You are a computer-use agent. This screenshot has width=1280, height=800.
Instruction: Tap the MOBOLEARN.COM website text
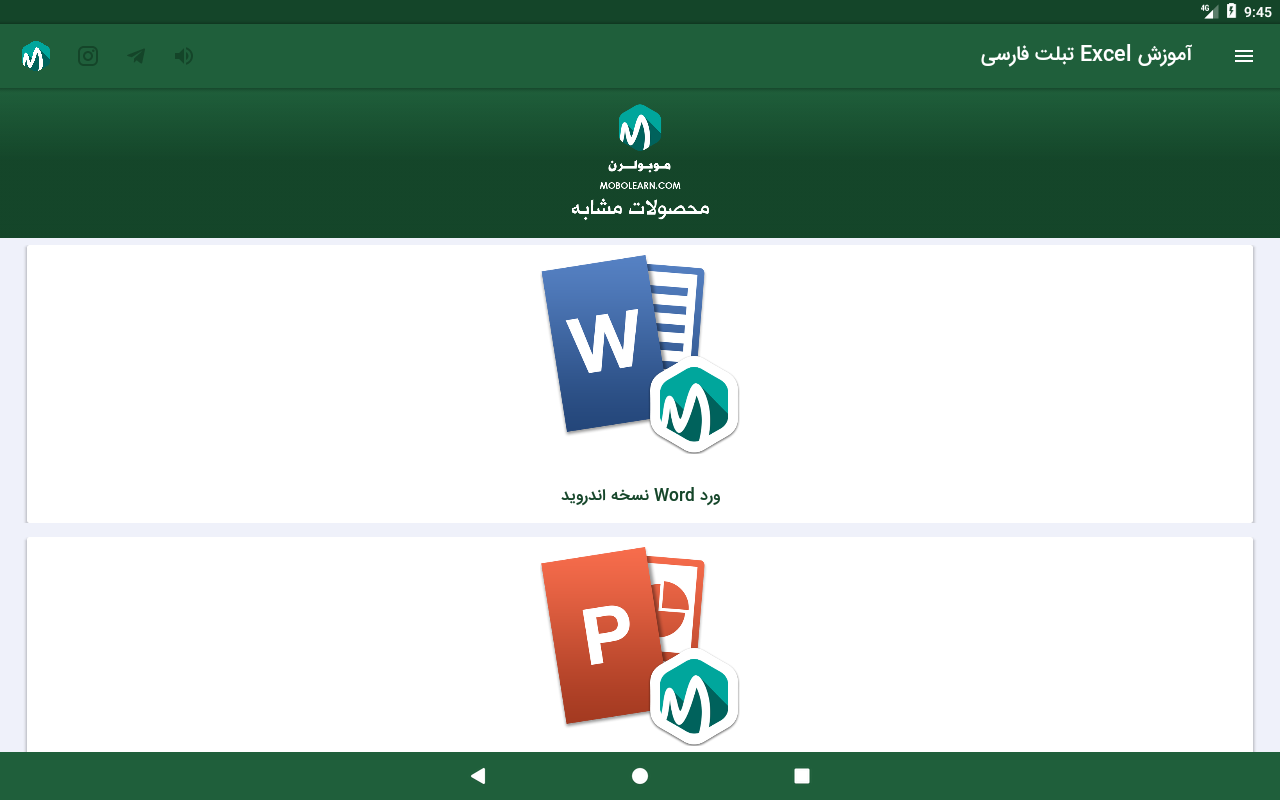pos(640,186)
